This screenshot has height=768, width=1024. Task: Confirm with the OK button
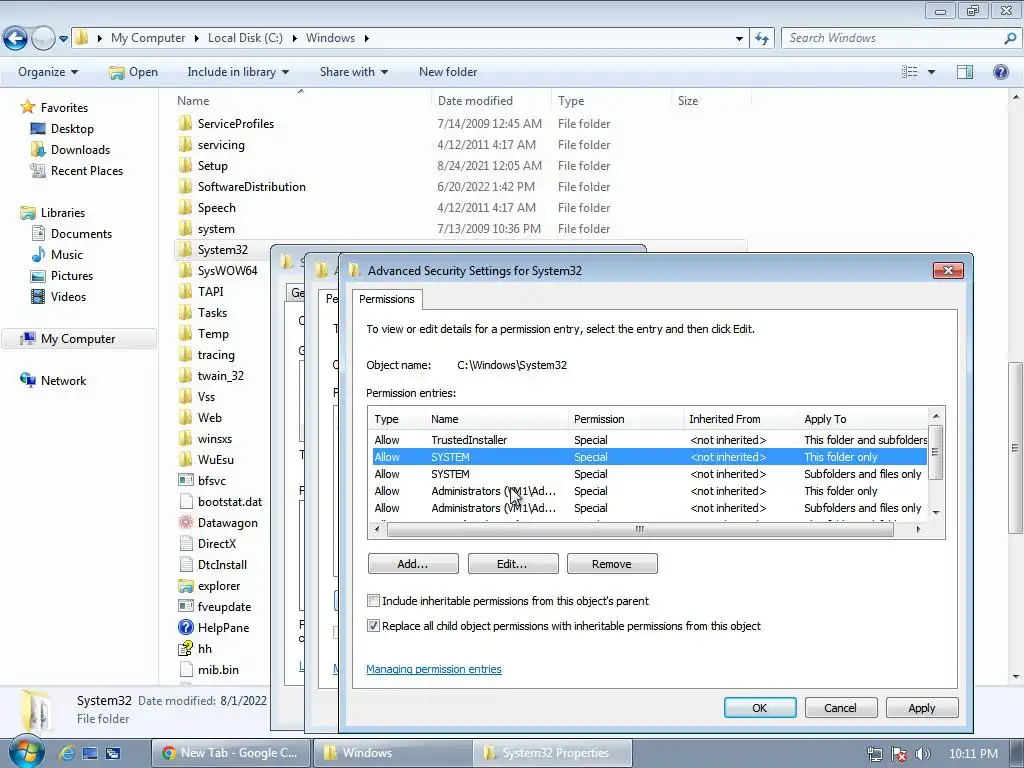tap(760, 707)
